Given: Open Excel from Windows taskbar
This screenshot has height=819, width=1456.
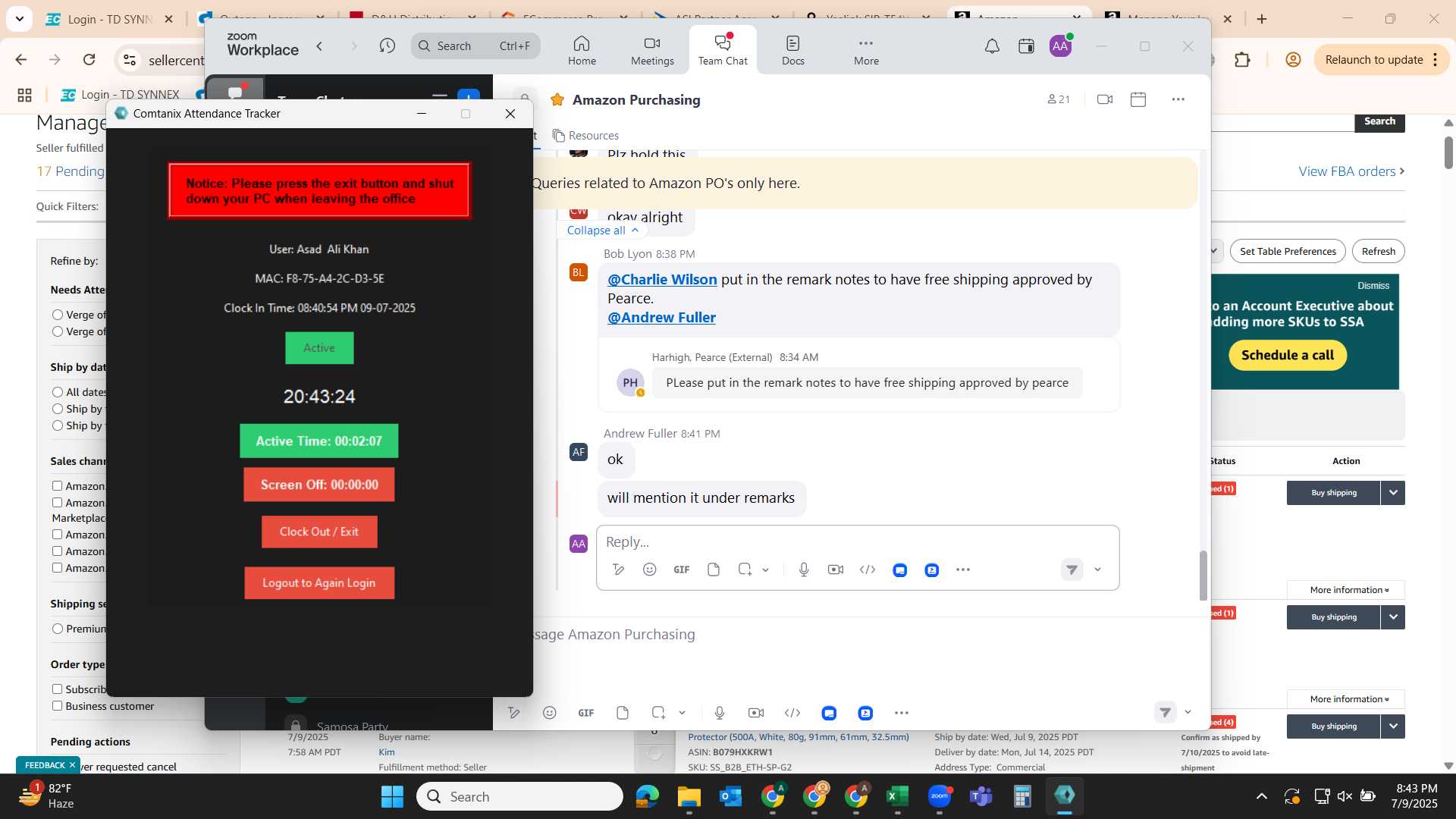Looking at the screenshot, I should [897, 796].
